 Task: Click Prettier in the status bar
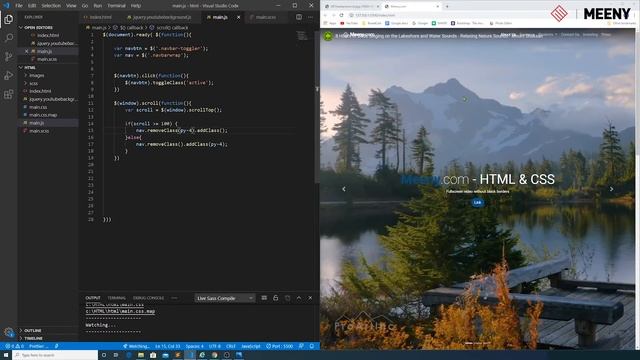[38, 346]
